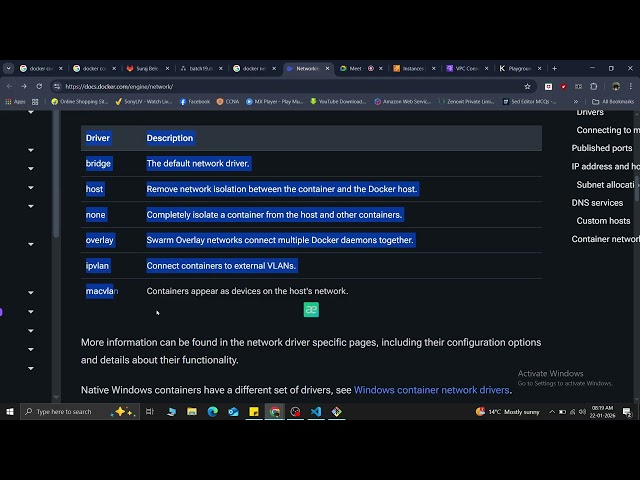Open the MX Player bookmark
The image size is (640, 480).
point(274,102)
